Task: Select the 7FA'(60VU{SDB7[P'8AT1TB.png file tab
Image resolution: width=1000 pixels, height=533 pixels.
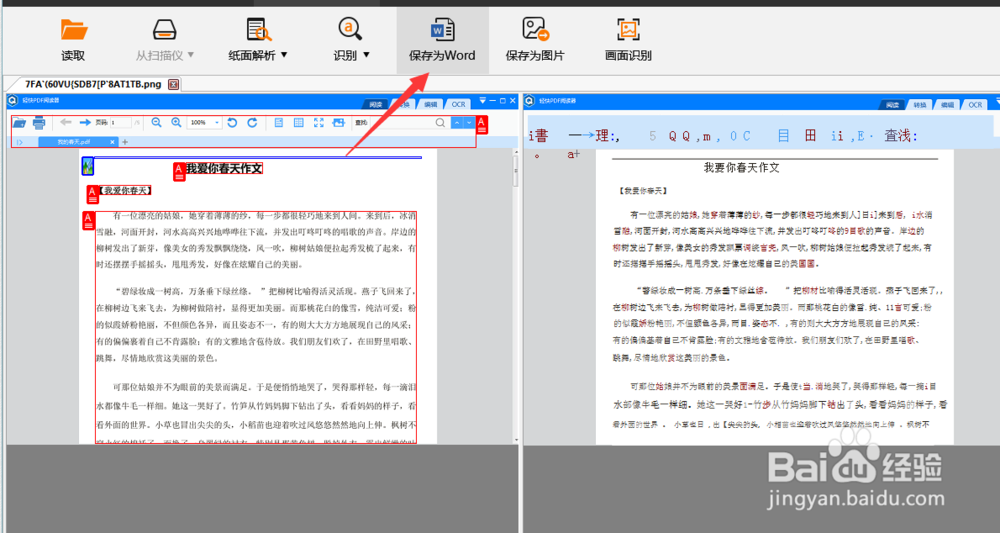Action: click(92, 84)
